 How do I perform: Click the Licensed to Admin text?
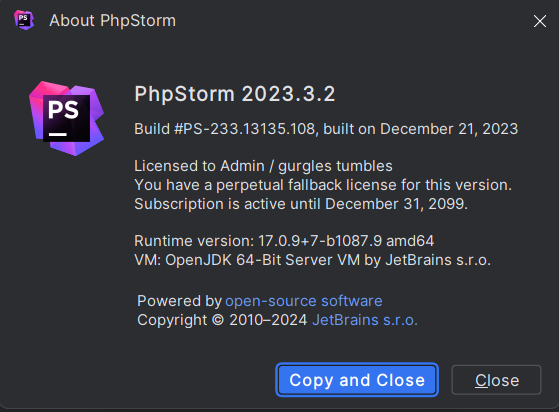(199, 166)
